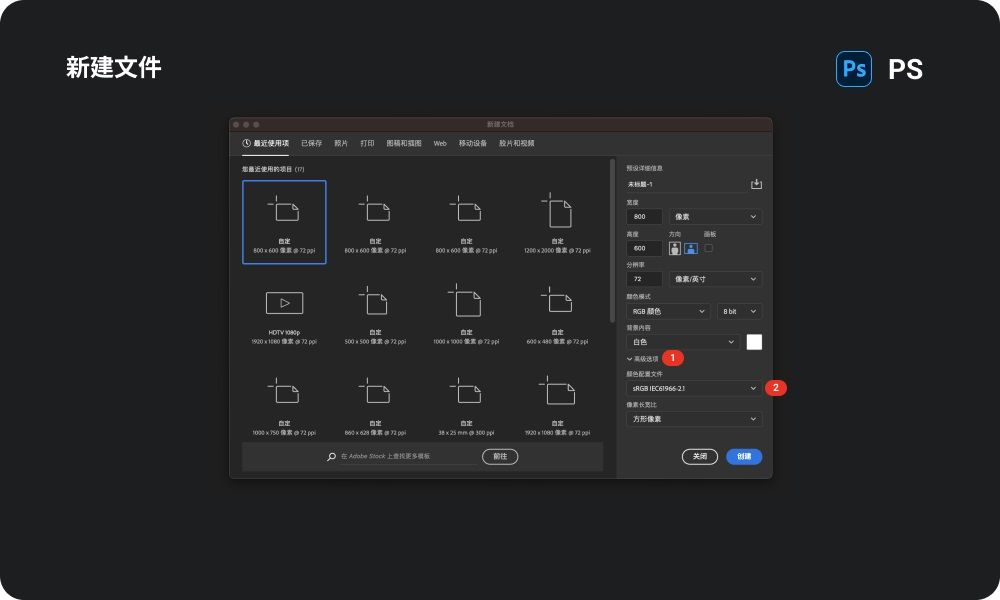Screen dimensions: 1000x600
Task: Select the 38 x 25 mm 300 ppi preset
Action: [x=466, y=404]
